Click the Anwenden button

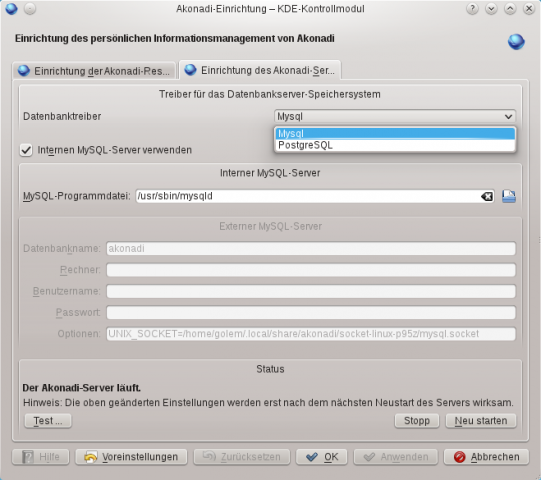[x=396, y=457]
